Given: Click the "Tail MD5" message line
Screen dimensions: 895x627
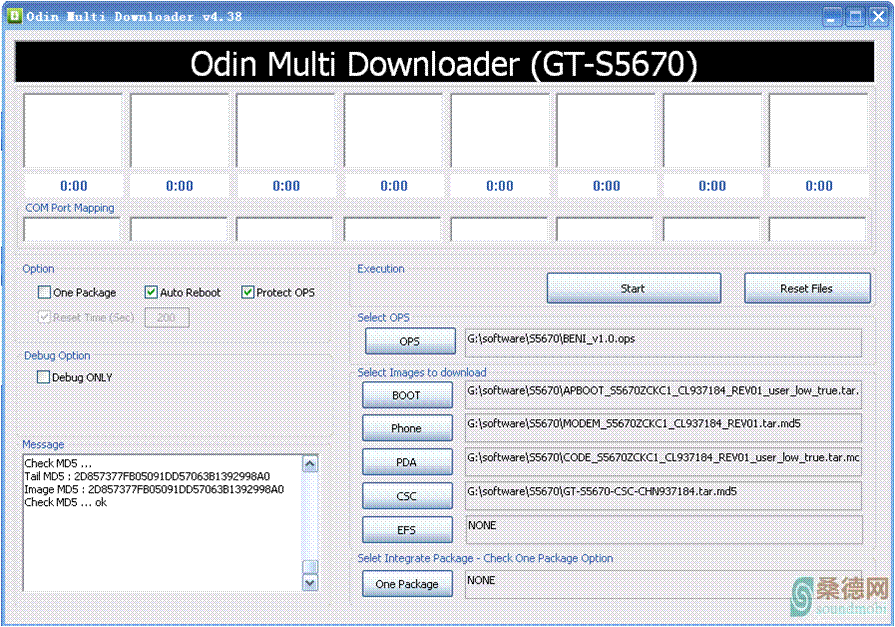Looking at the screenshot, I should click(x=147, y=476).
